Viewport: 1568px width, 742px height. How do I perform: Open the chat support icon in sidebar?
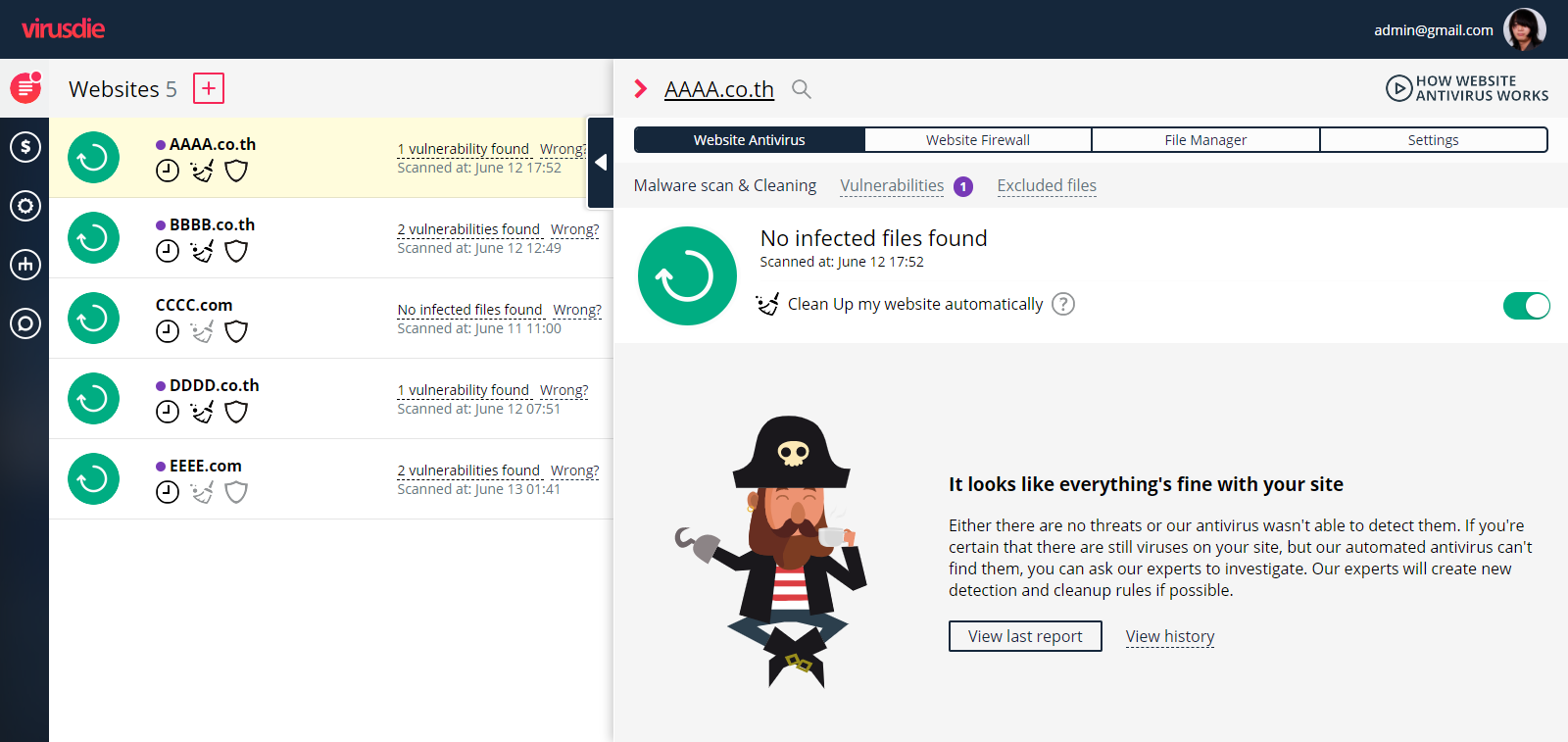[25, 322]
